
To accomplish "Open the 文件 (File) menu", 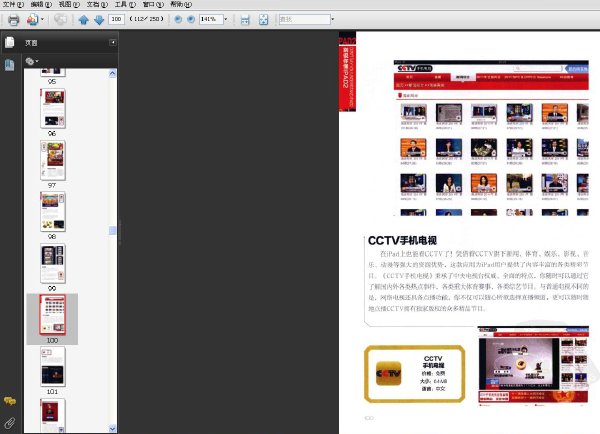I will [x=13, y=4].
